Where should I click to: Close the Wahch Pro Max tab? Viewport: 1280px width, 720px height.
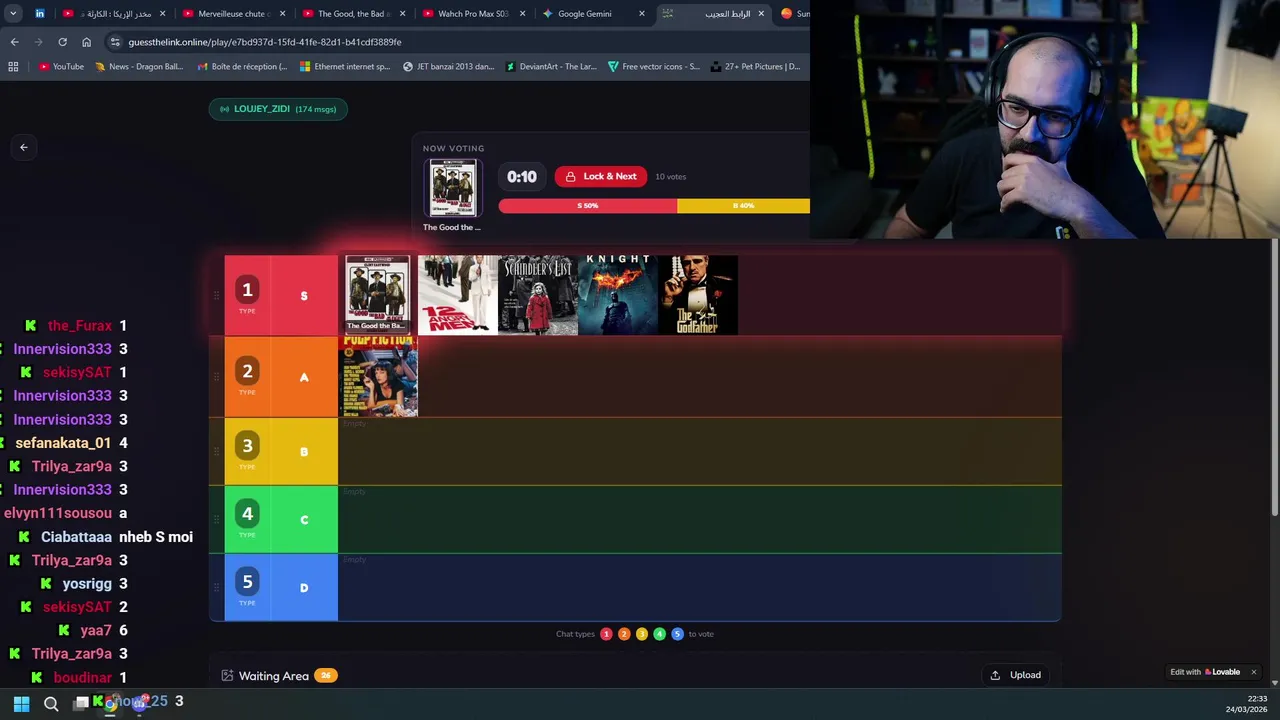522,14
